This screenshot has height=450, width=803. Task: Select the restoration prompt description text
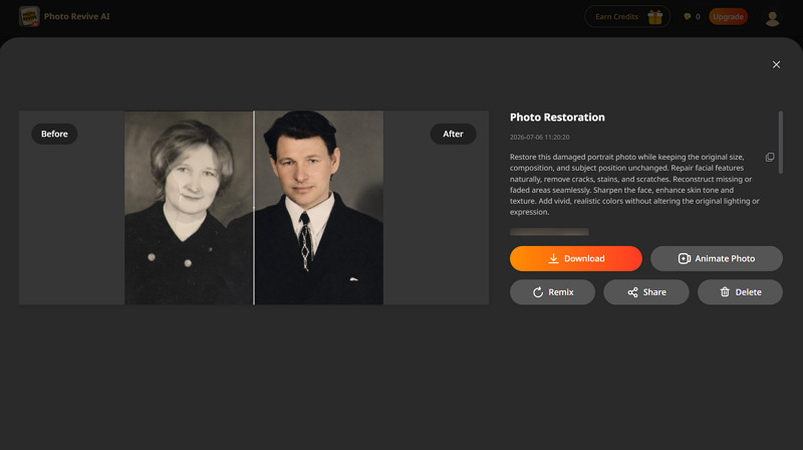[x=634, y=184]
